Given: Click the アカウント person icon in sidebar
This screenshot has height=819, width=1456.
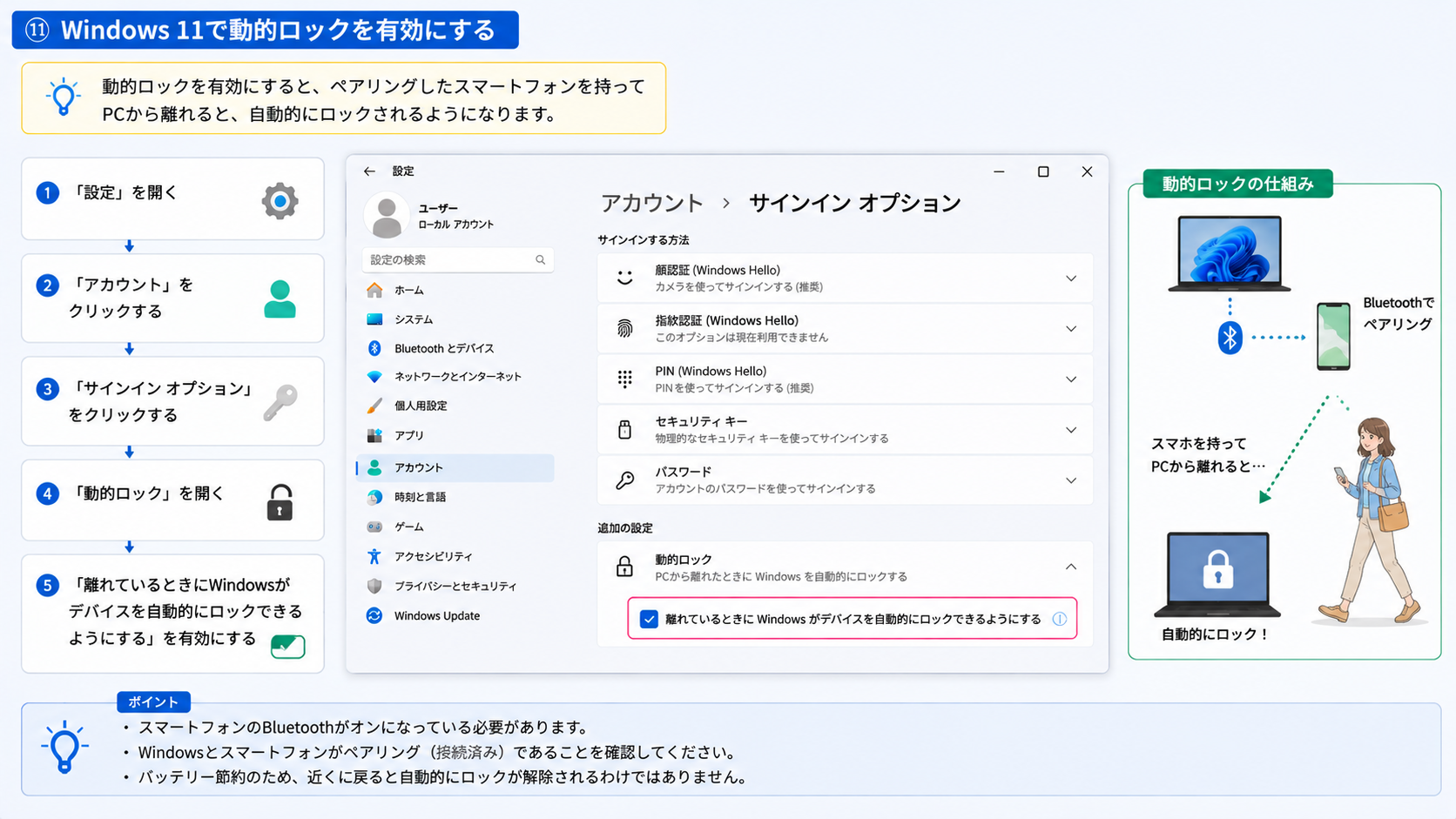Looking at the screenshot, I should point(374,467).
